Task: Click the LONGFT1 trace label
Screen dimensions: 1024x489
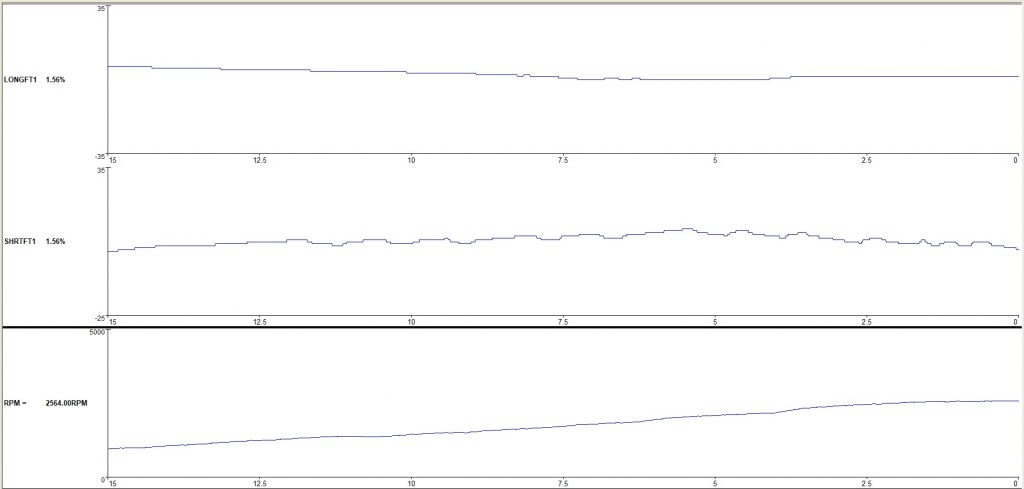Action: [20, 79]
